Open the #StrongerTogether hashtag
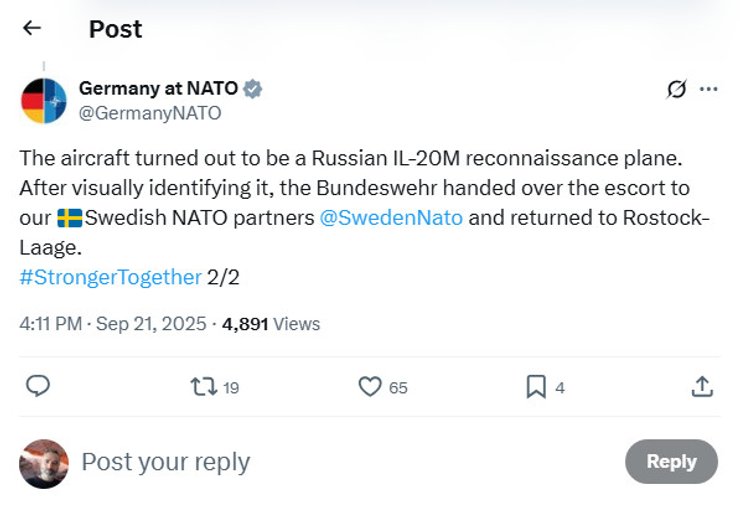 click(110, 277)
